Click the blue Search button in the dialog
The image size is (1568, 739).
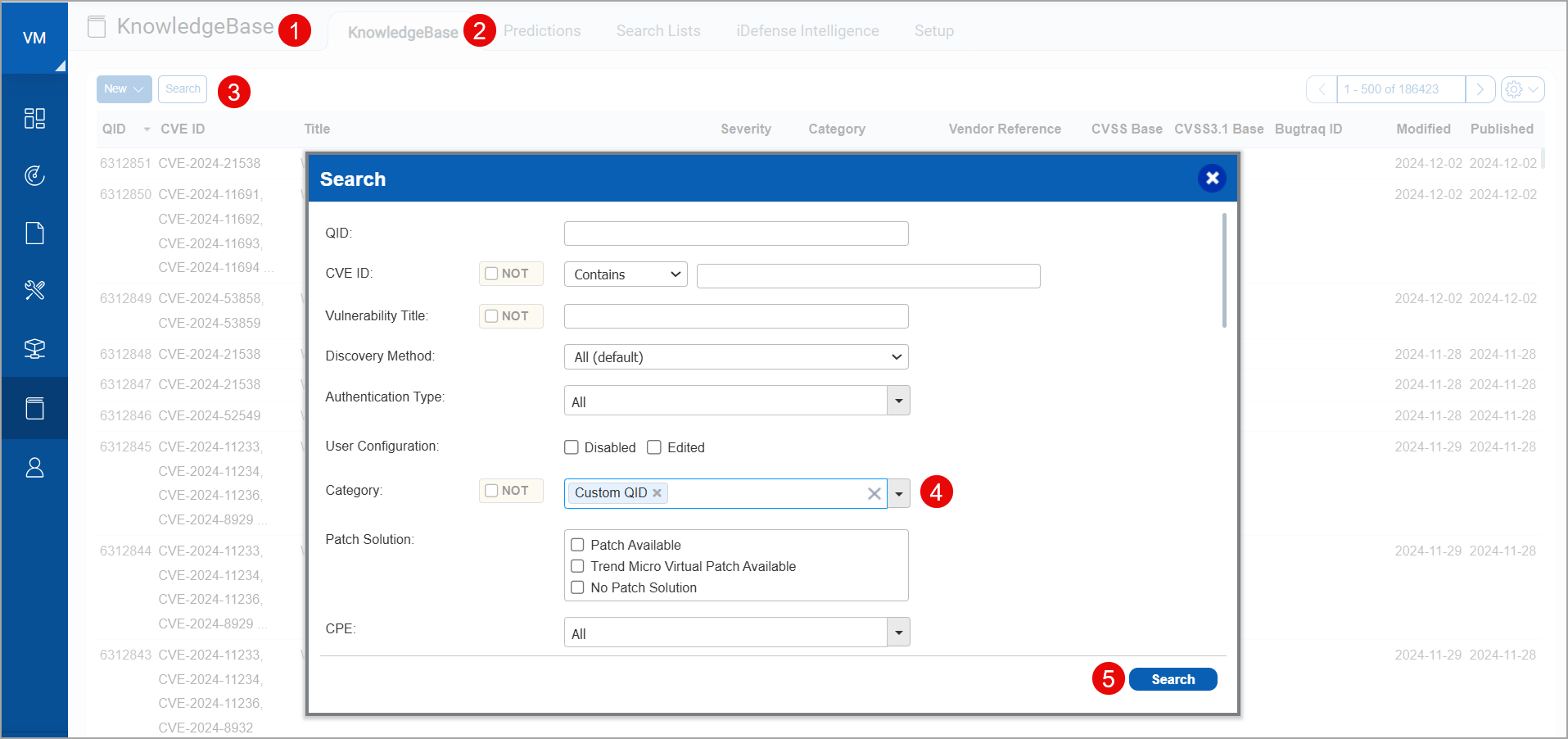pos(1173,678)
